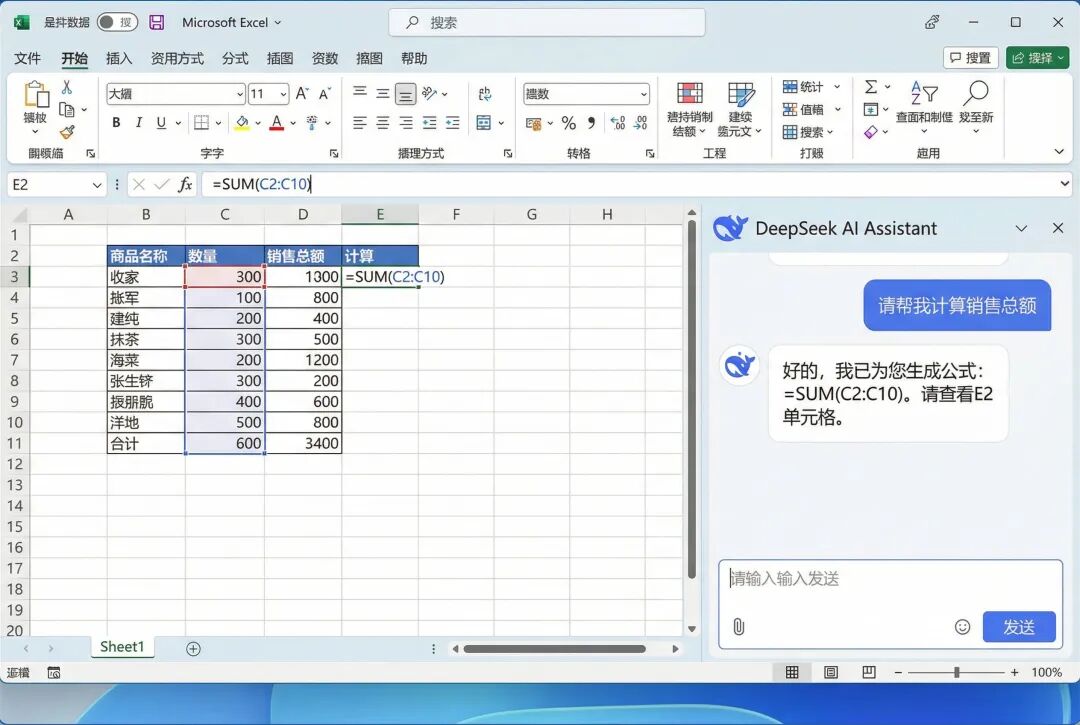Click the 发送 send button

click(1021, 627)
